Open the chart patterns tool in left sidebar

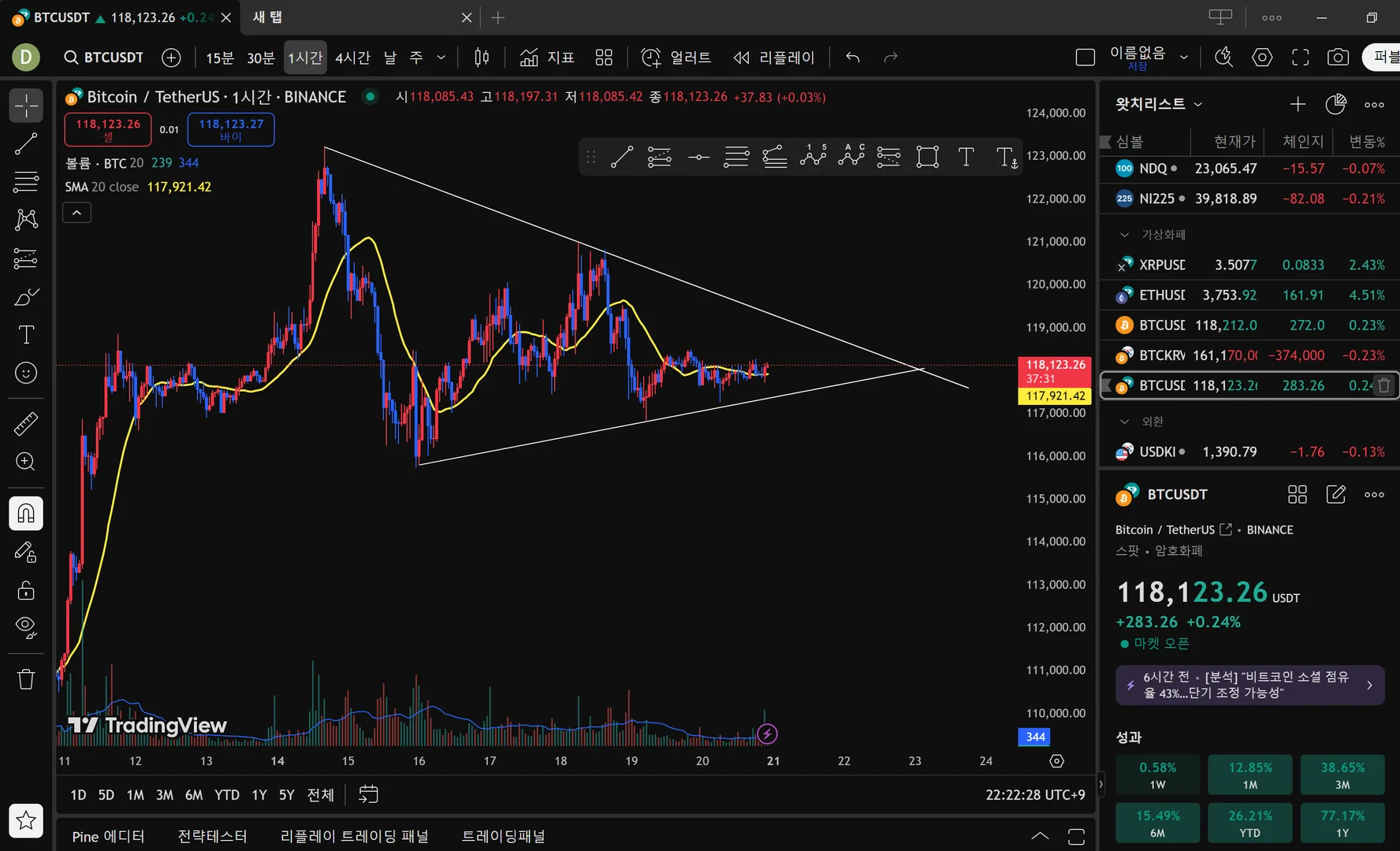(26, 219)
